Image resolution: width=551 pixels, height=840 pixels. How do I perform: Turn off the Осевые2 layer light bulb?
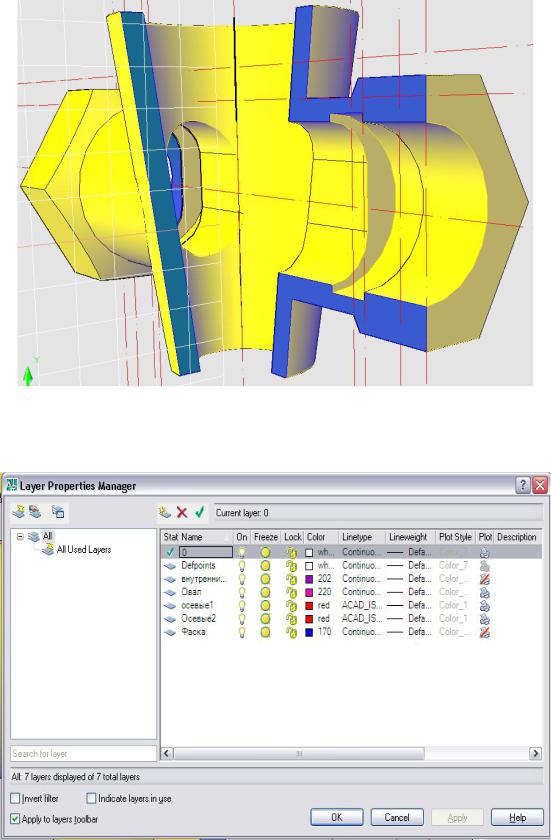242,619
